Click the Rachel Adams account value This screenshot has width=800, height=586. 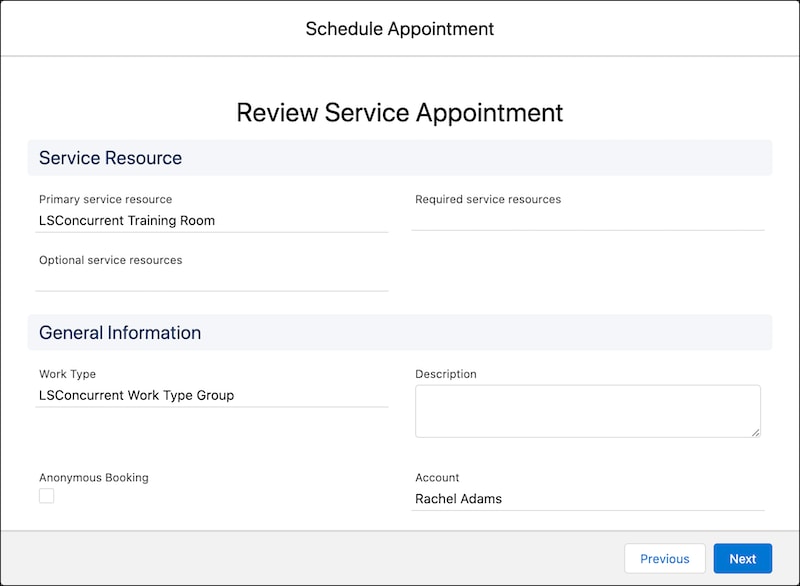(458, 499)
